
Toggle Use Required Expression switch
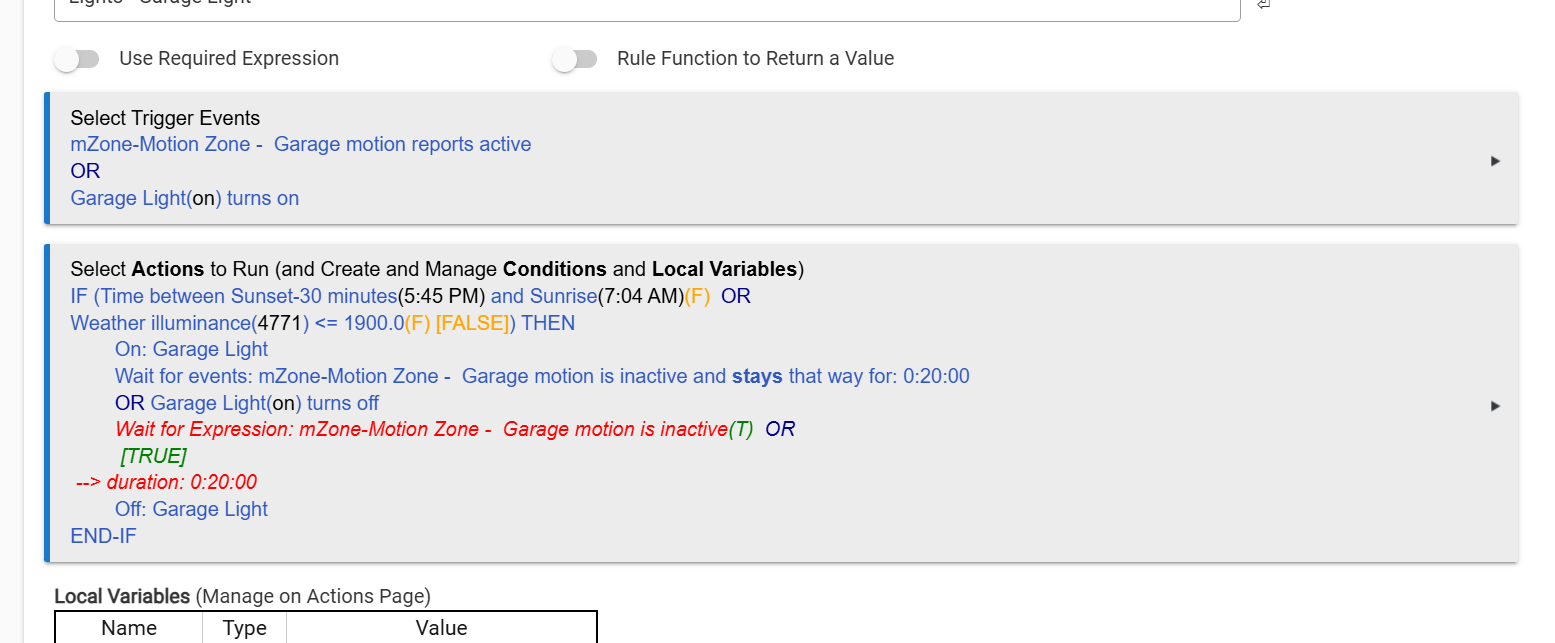point(77,59)
